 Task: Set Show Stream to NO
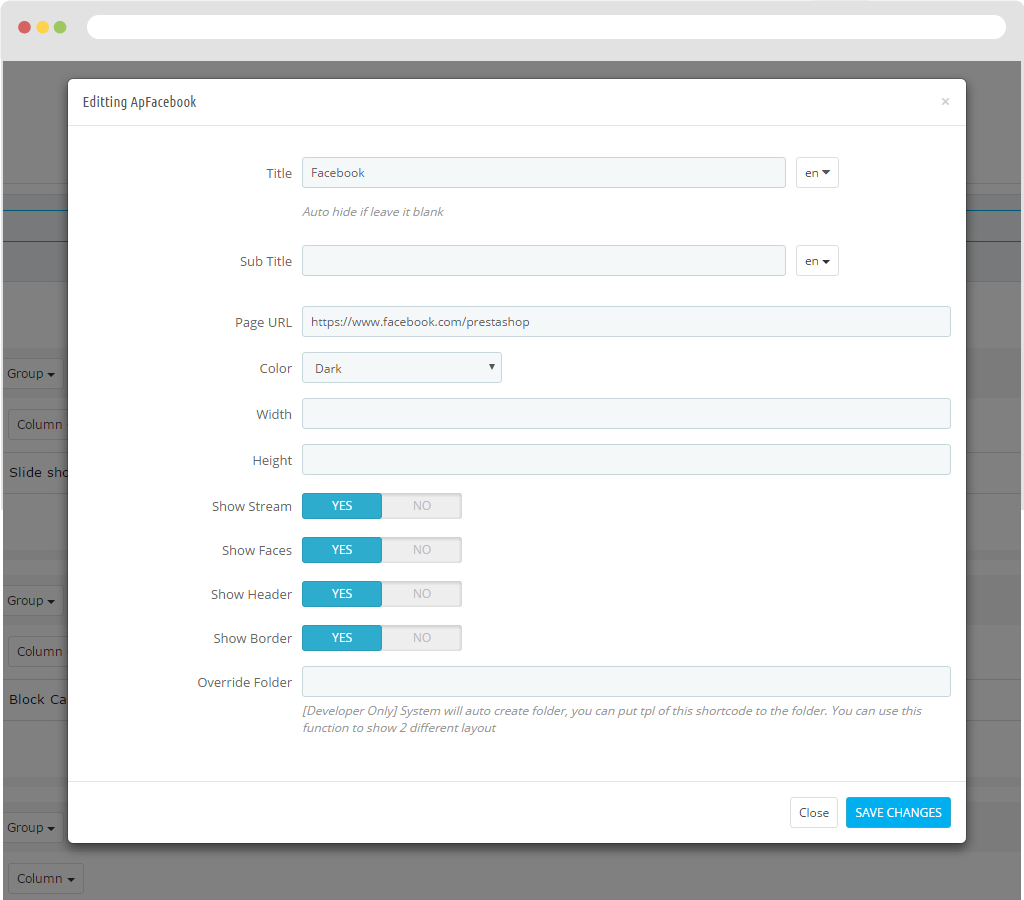click(x=422, y=506)
